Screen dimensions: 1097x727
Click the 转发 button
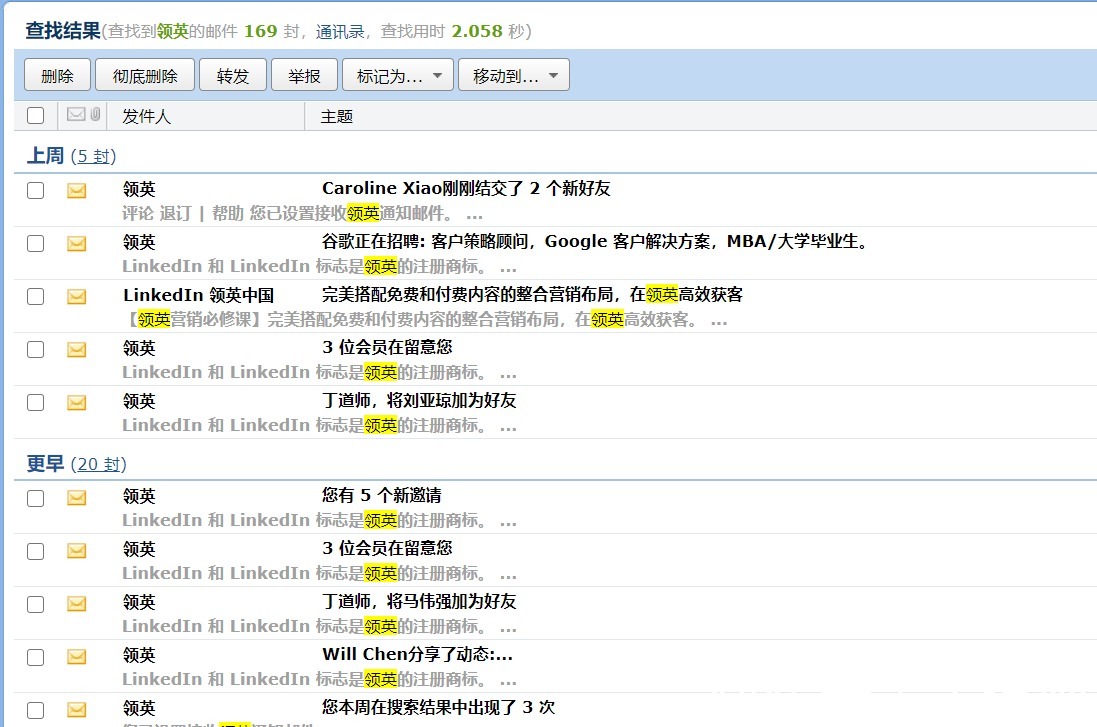click(233, 75)
